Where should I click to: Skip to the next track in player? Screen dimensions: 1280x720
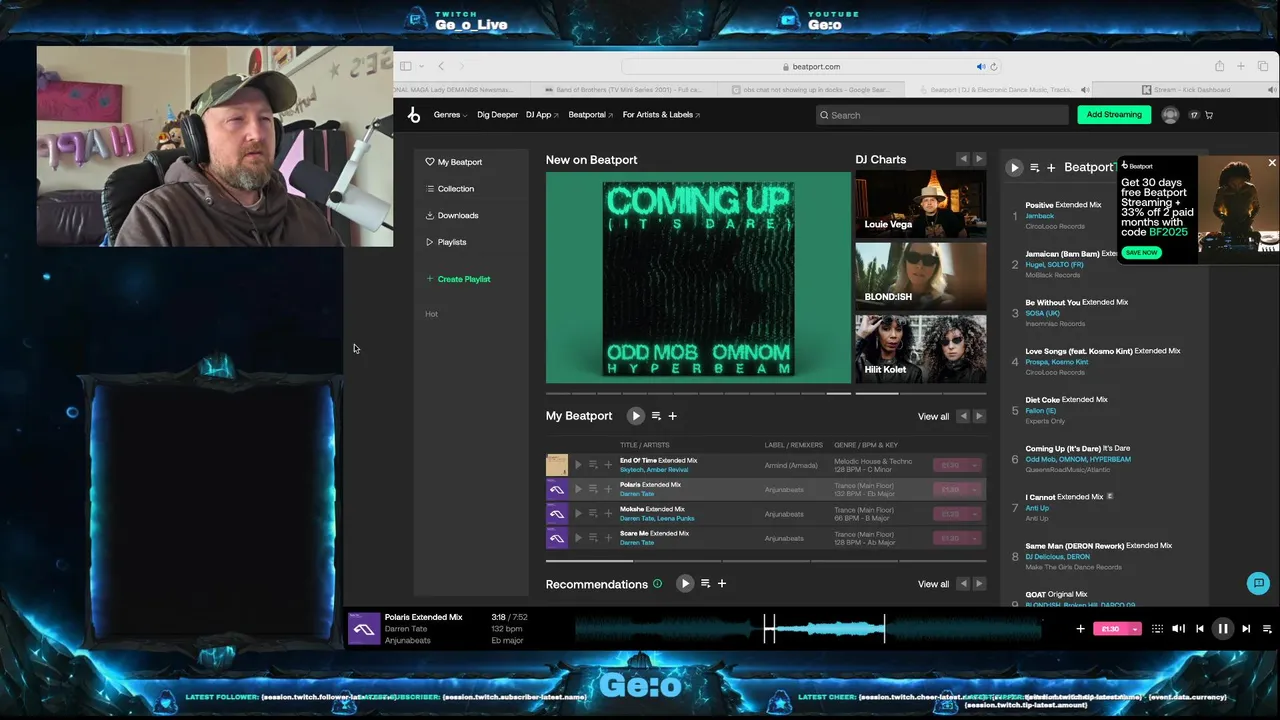(1246, 629)
